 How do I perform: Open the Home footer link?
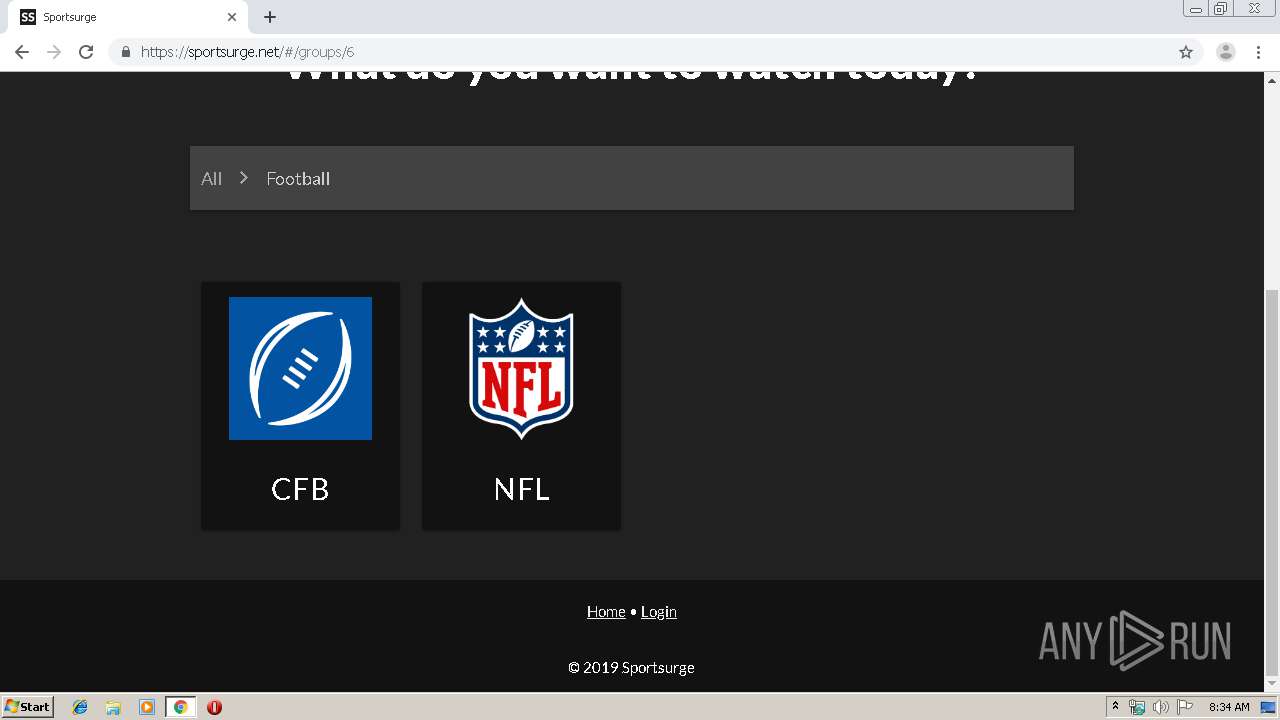(x=606, y=611)
